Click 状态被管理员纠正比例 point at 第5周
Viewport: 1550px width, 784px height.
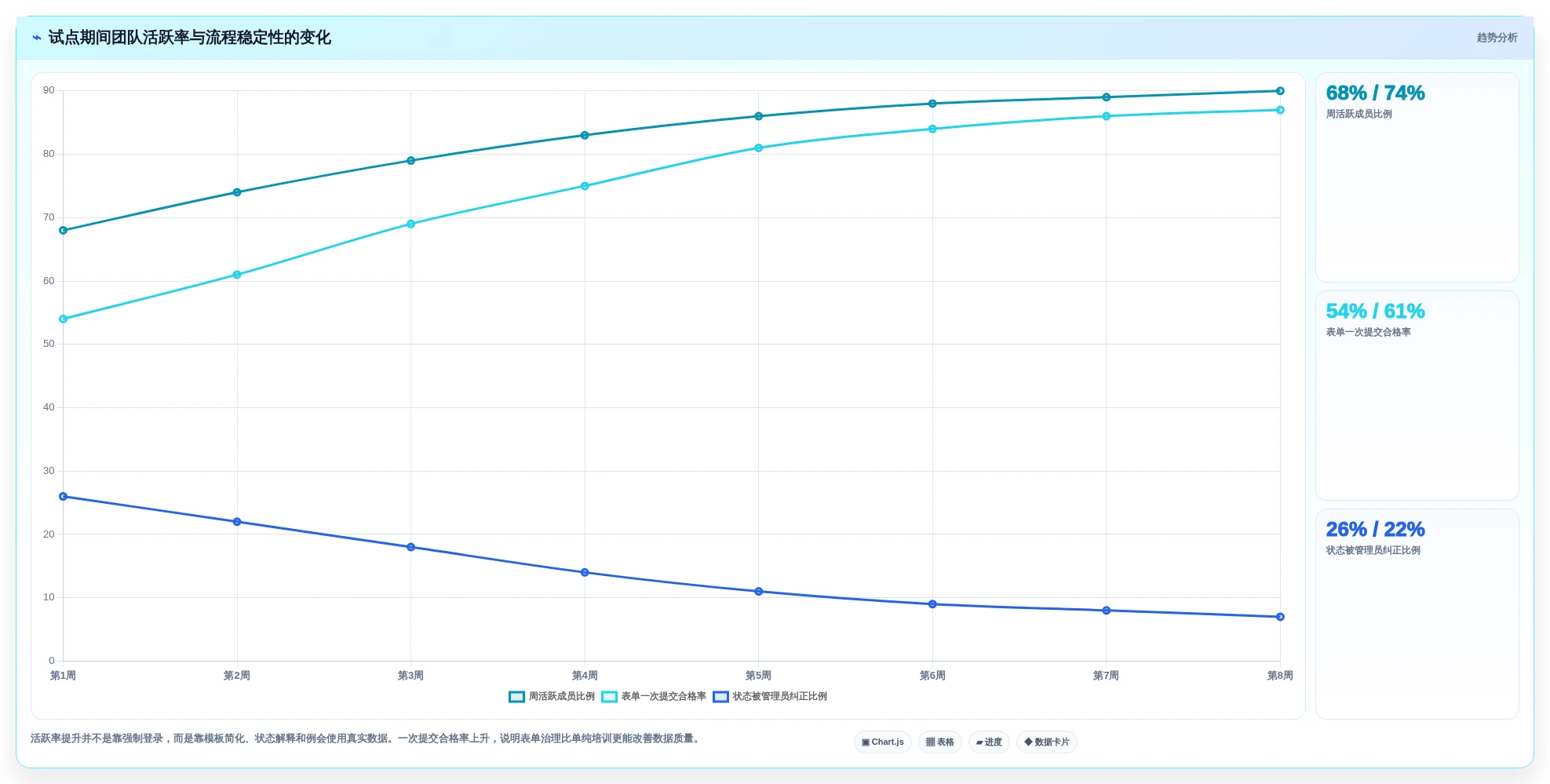click(758, 591)
